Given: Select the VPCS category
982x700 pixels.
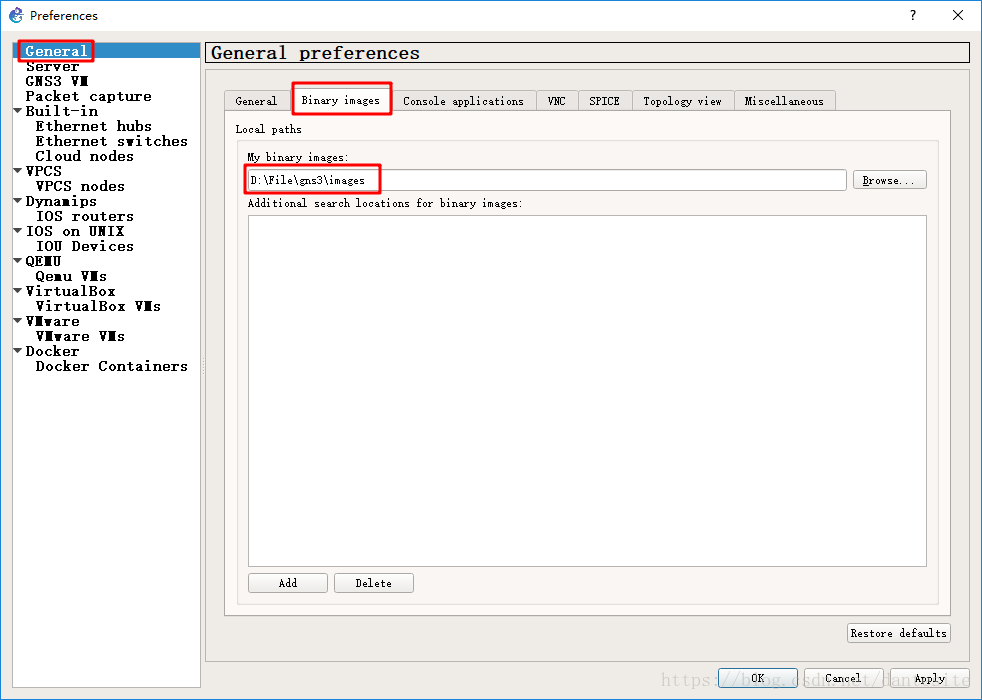Looking at the screenshot, I should (x=43, y=171).
